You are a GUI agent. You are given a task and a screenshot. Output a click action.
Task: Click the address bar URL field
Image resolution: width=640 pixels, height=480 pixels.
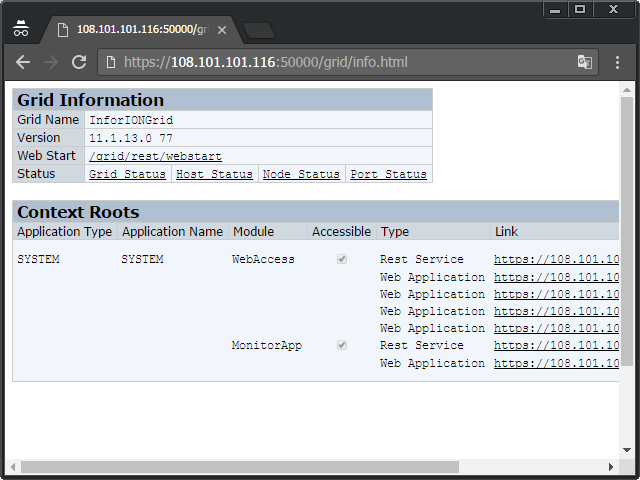[x=340, y=62]
